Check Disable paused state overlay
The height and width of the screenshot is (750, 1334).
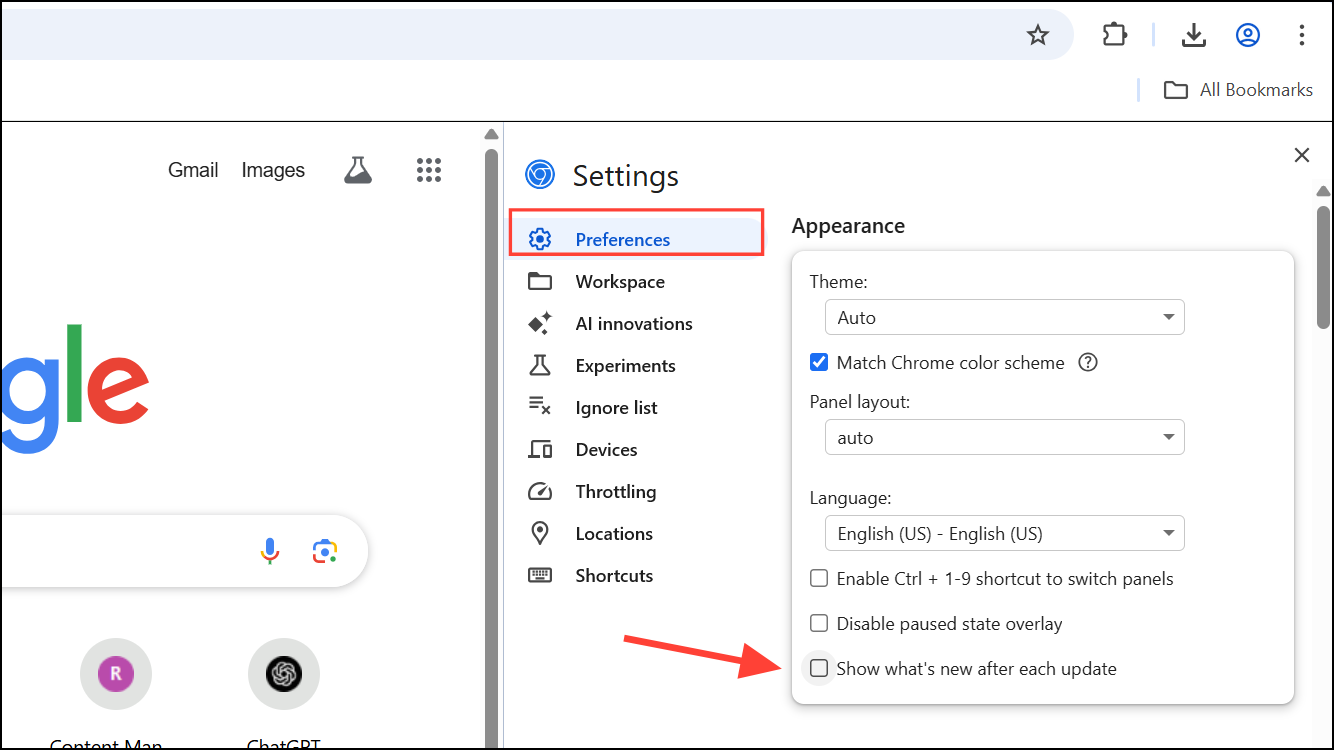819,624
